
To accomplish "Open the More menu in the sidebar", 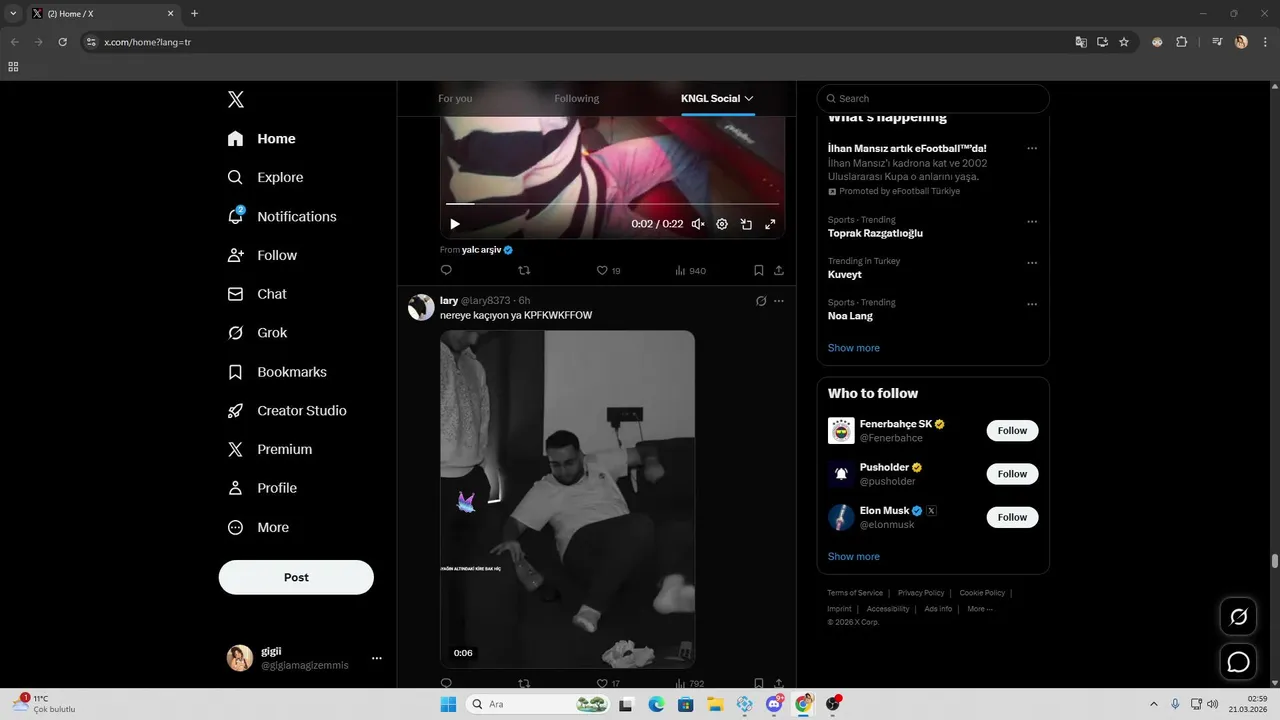I will click(258, 527).
